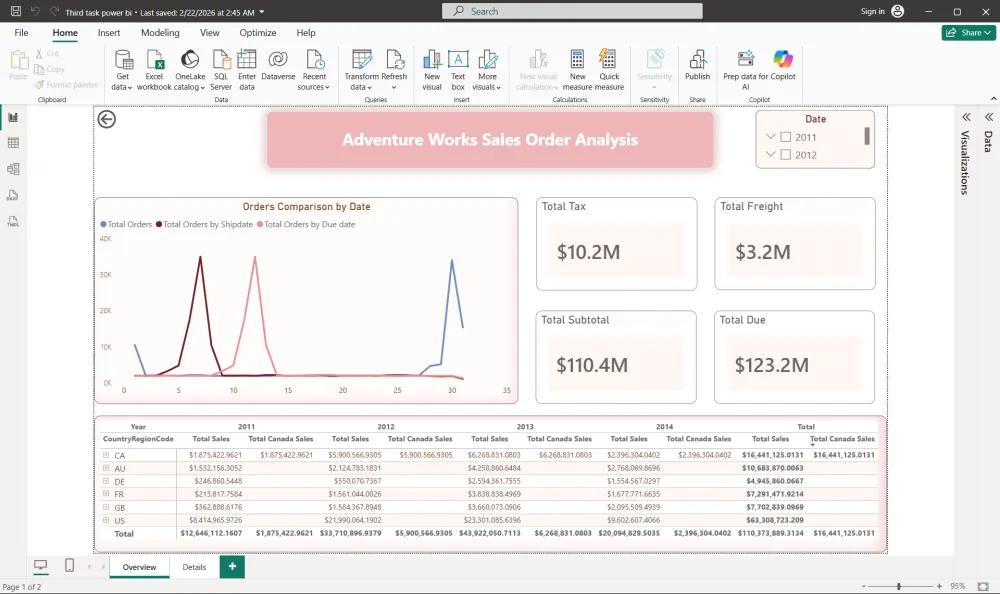
Task: Collapse the ribbon chevron
Action: pos(993,99)
